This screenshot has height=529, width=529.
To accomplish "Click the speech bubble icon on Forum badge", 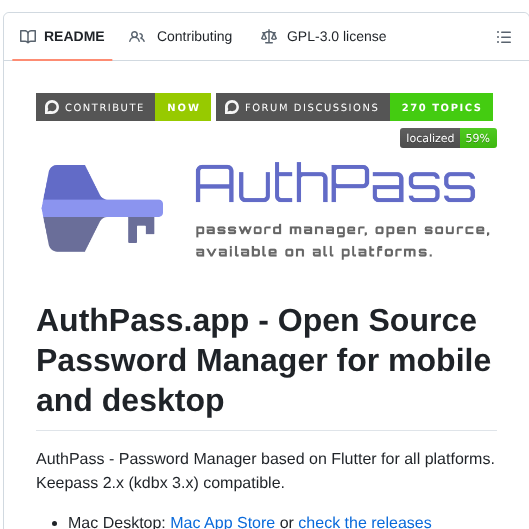I will 232,107.
